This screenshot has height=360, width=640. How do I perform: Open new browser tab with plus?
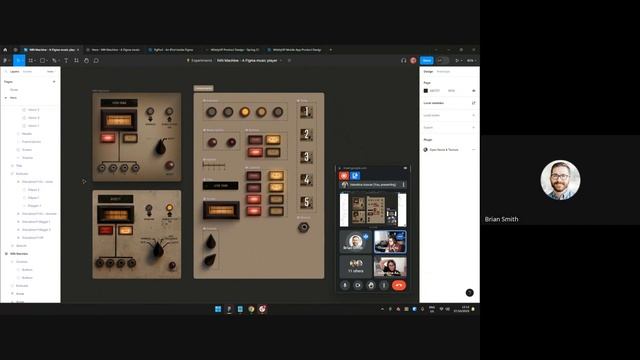pos(331,50)
